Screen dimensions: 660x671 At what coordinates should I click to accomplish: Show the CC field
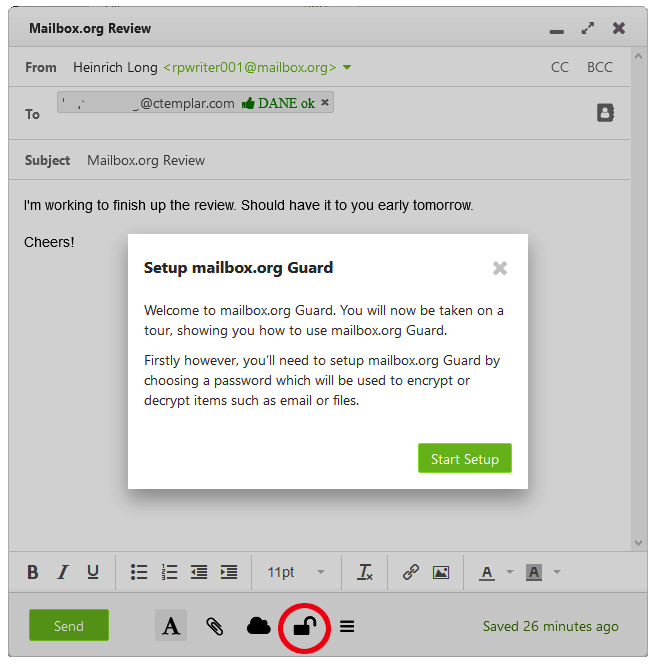pyautogui.click(x=560, y=67)
